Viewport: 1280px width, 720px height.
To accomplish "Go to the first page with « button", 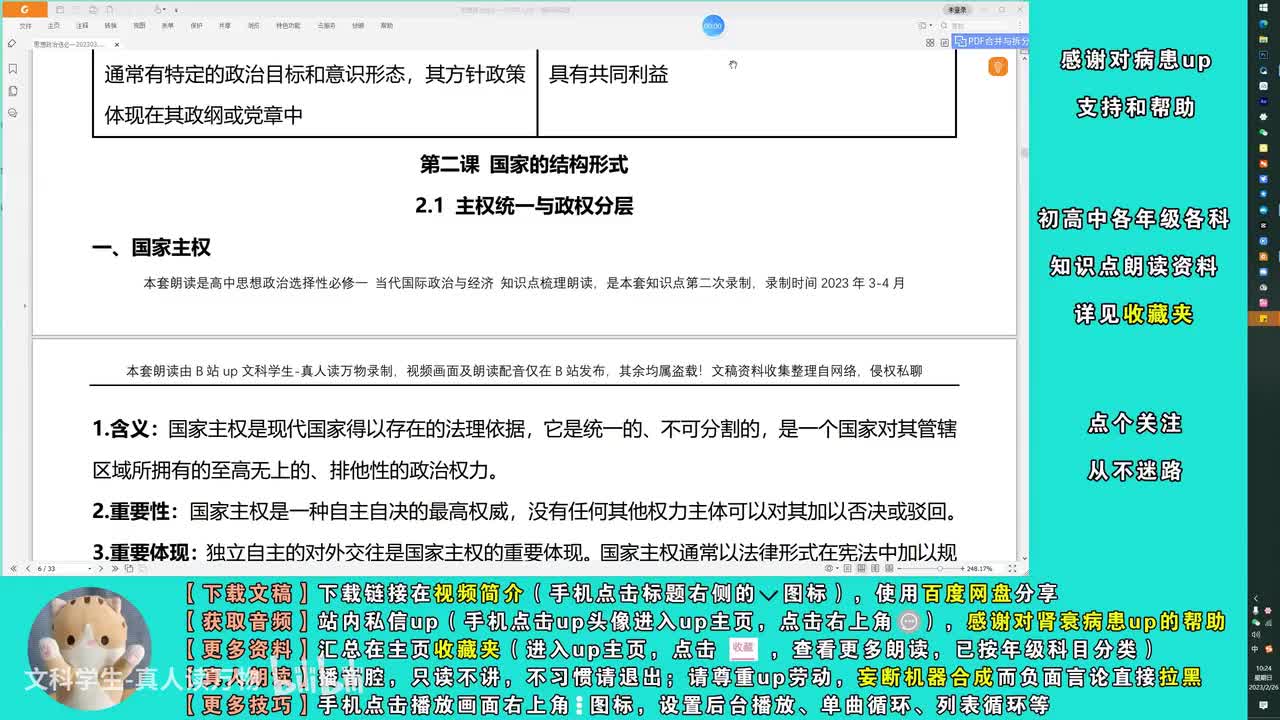I will [x=13, y=568].
